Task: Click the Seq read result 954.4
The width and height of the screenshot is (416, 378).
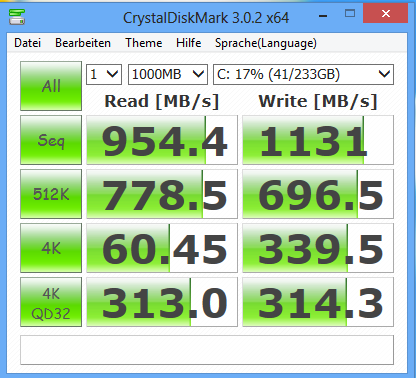Action: (x=162, y=140)
